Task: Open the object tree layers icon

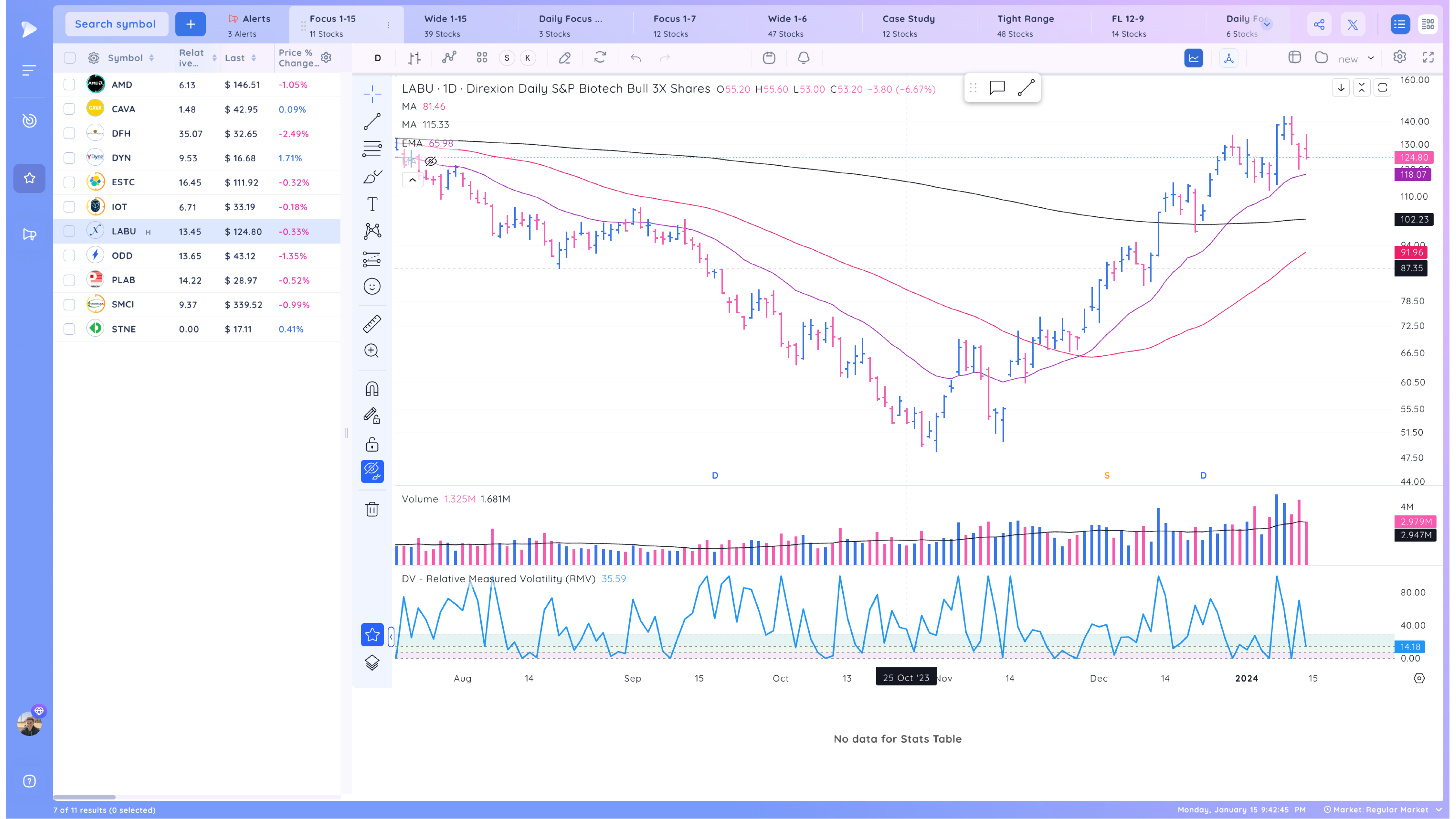Action: [x=372, y=662]
